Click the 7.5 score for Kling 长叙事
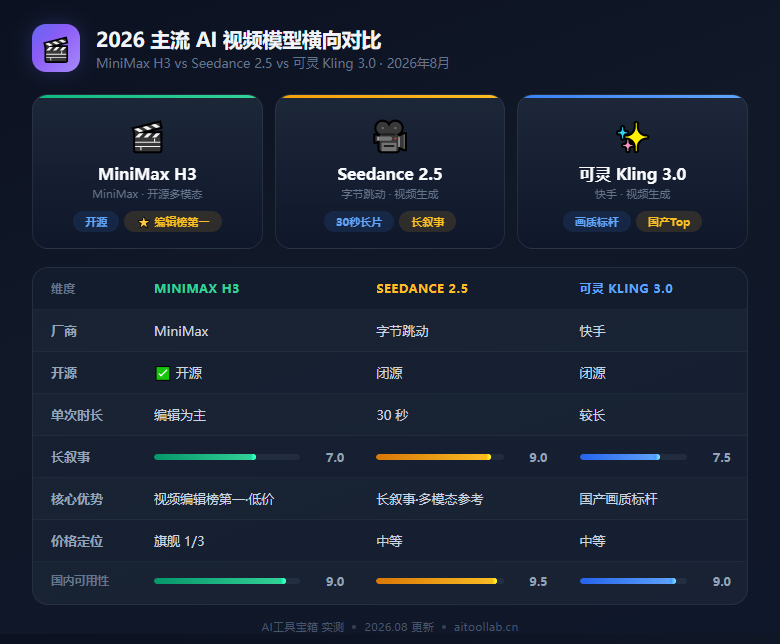The height and width of the screenshot is (644, 780). pyautogui.click(x=721, y=458)
